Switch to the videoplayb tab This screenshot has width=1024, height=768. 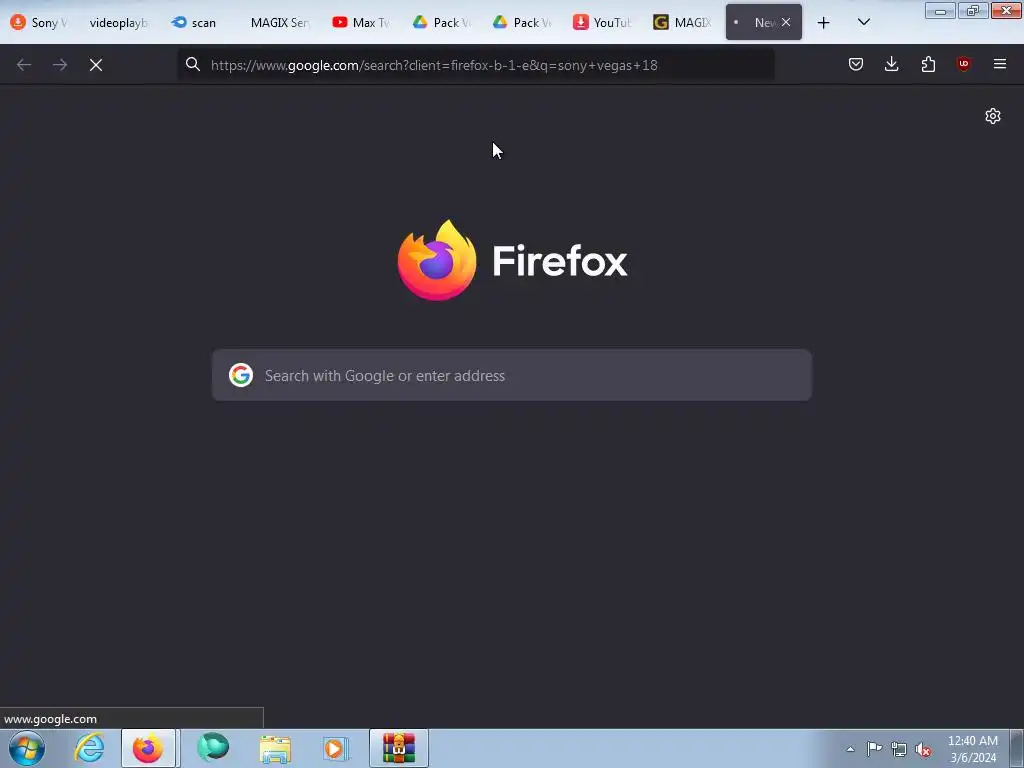point(118,23)
